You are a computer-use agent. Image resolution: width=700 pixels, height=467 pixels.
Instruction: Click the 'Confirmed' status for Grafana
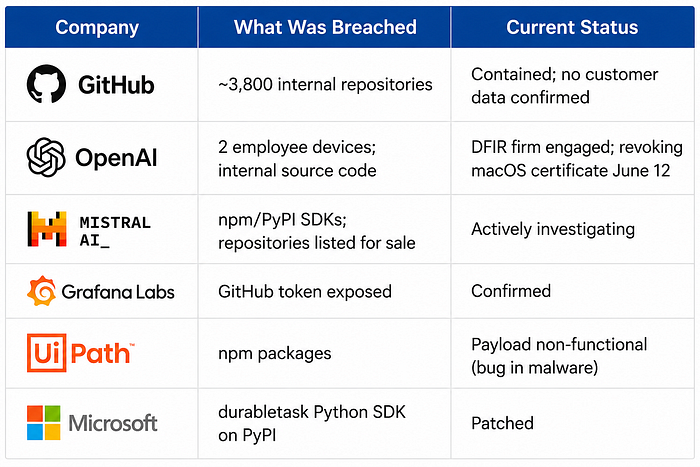tap(511, 291)
